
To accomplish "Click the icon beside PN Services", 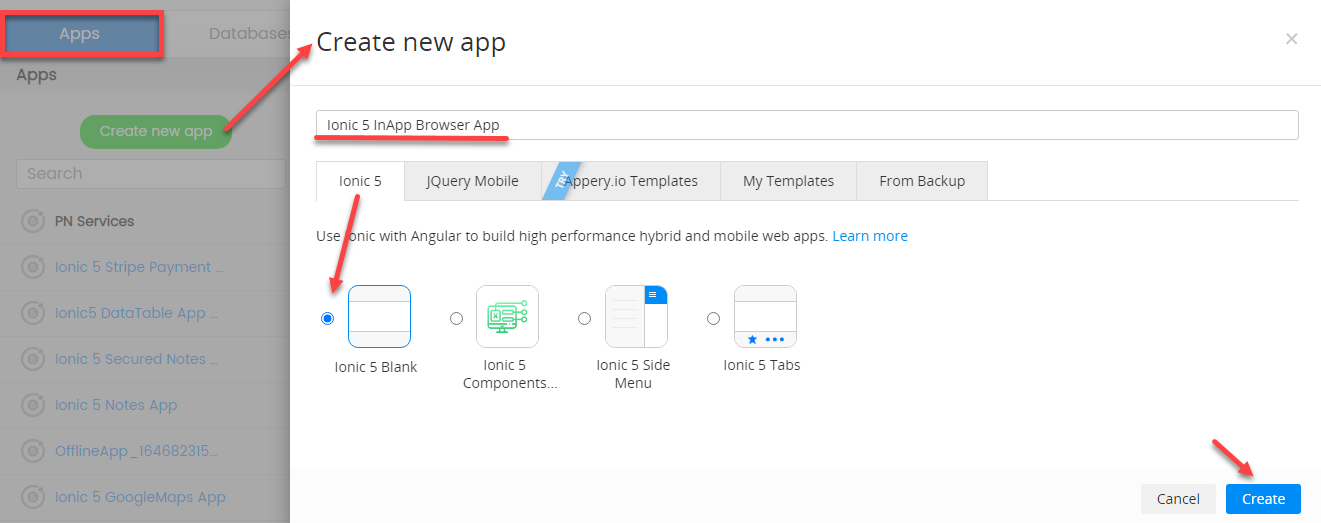I will 33,221.
